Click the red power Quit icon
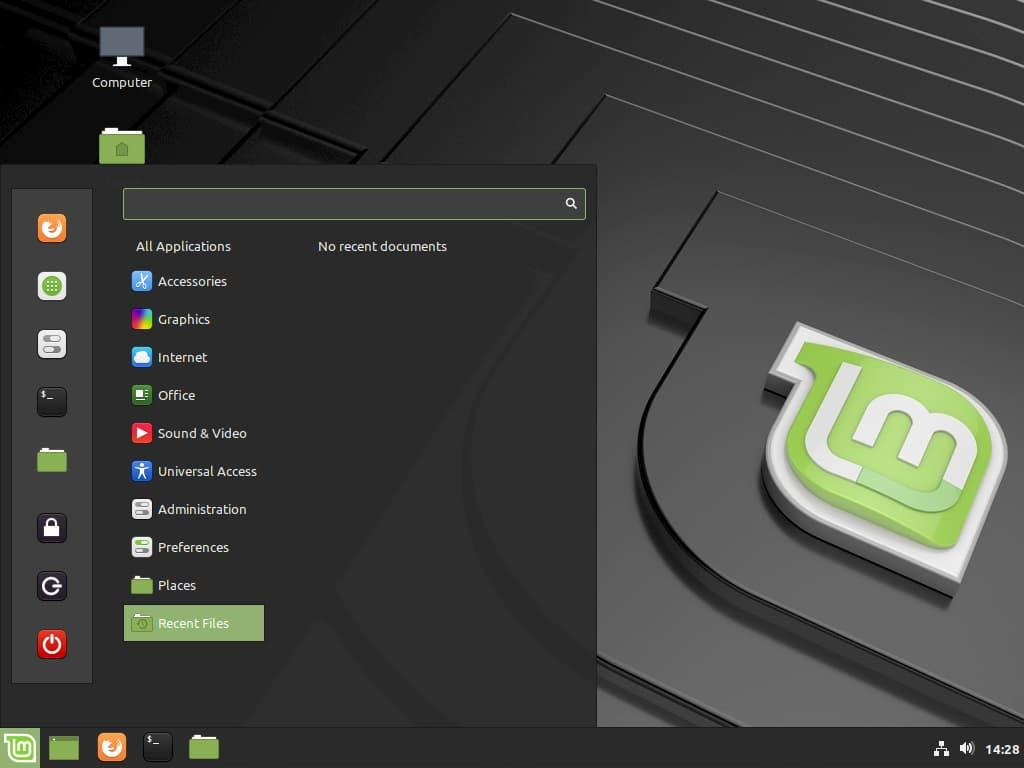1024x768 pixels. pos(52,644)
